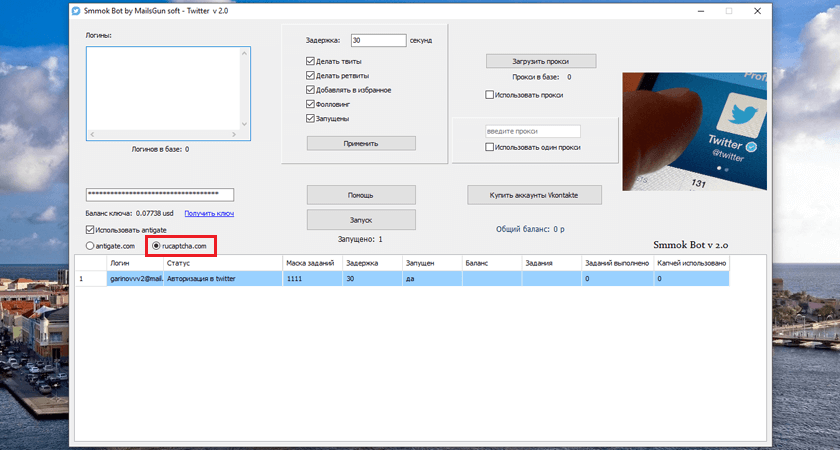Click the 'Smmok Bot v 2.0' logo text
Screen dimensions: 840x450
click(691, 245)
